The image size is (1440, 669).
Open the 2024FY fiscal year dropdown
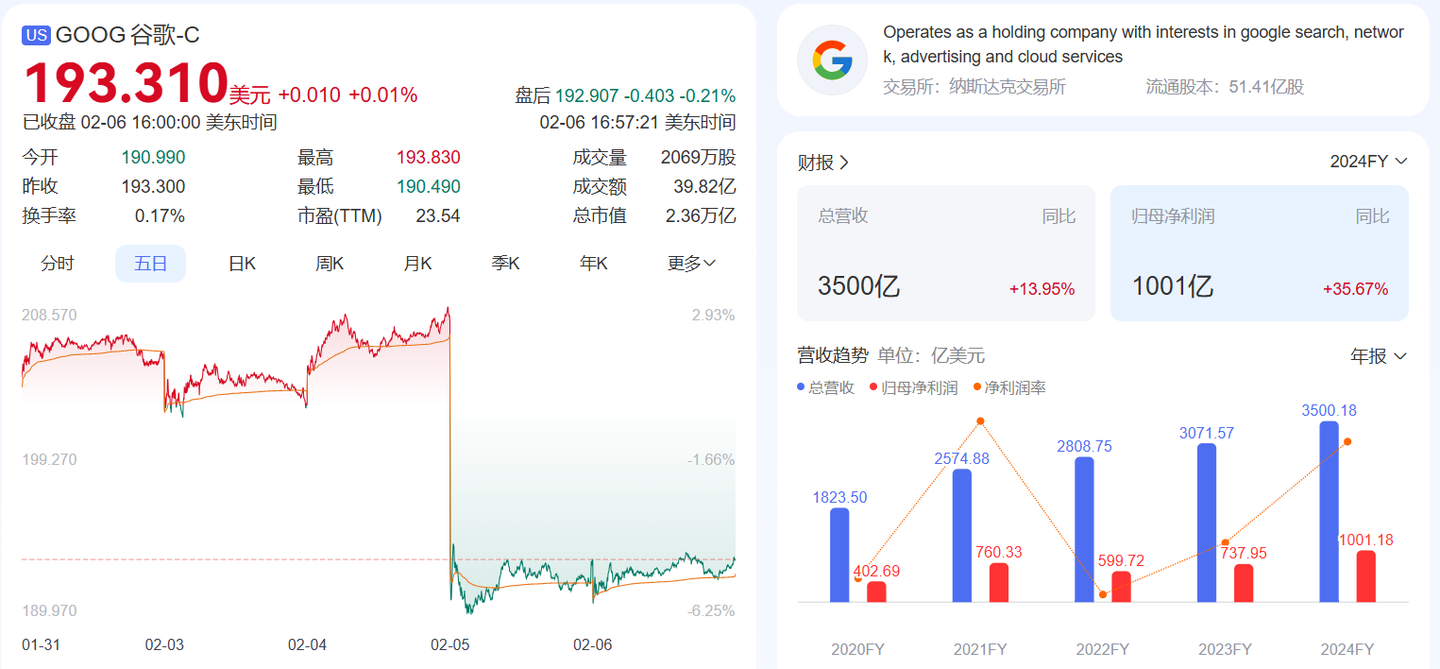(1367, 162)
